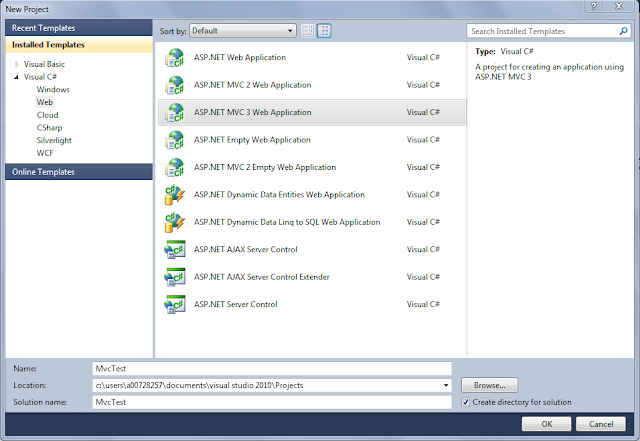Click the Dynamic Data Entities Web Application icon
The height and width of the screenshot is (441, 640).
(x=175, y=195)
